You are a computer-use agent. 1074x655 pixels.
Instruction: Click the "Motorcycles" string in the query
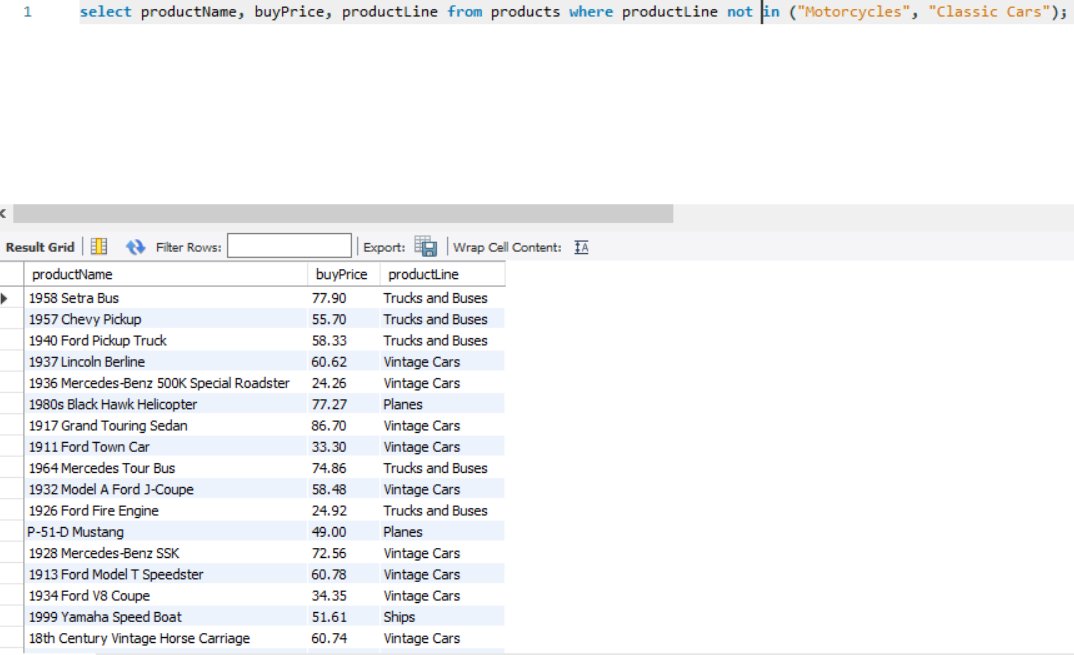[x=853, y=12]
